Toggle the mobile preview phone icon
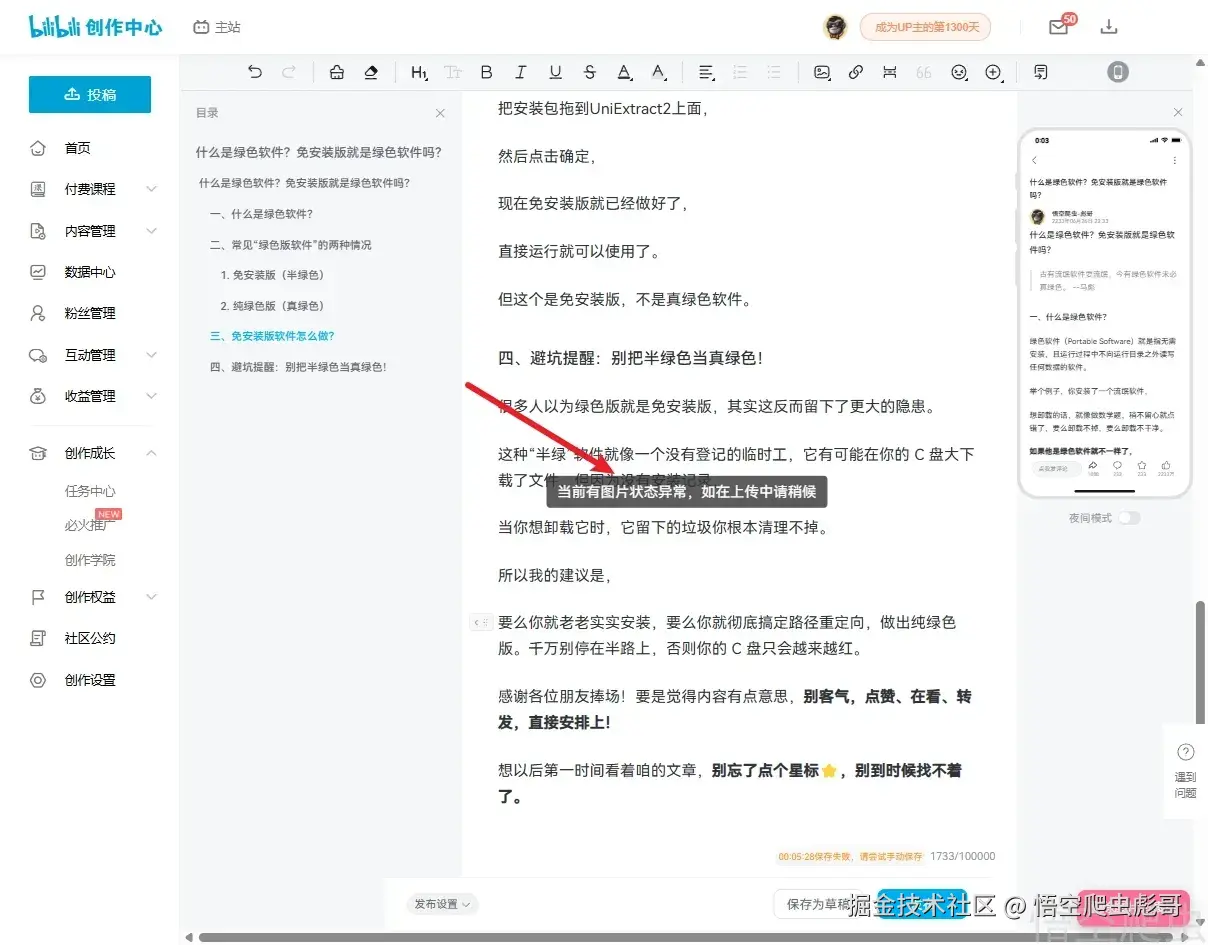The height and width of the screenshot is (945, 1208). pos(1118,72)
